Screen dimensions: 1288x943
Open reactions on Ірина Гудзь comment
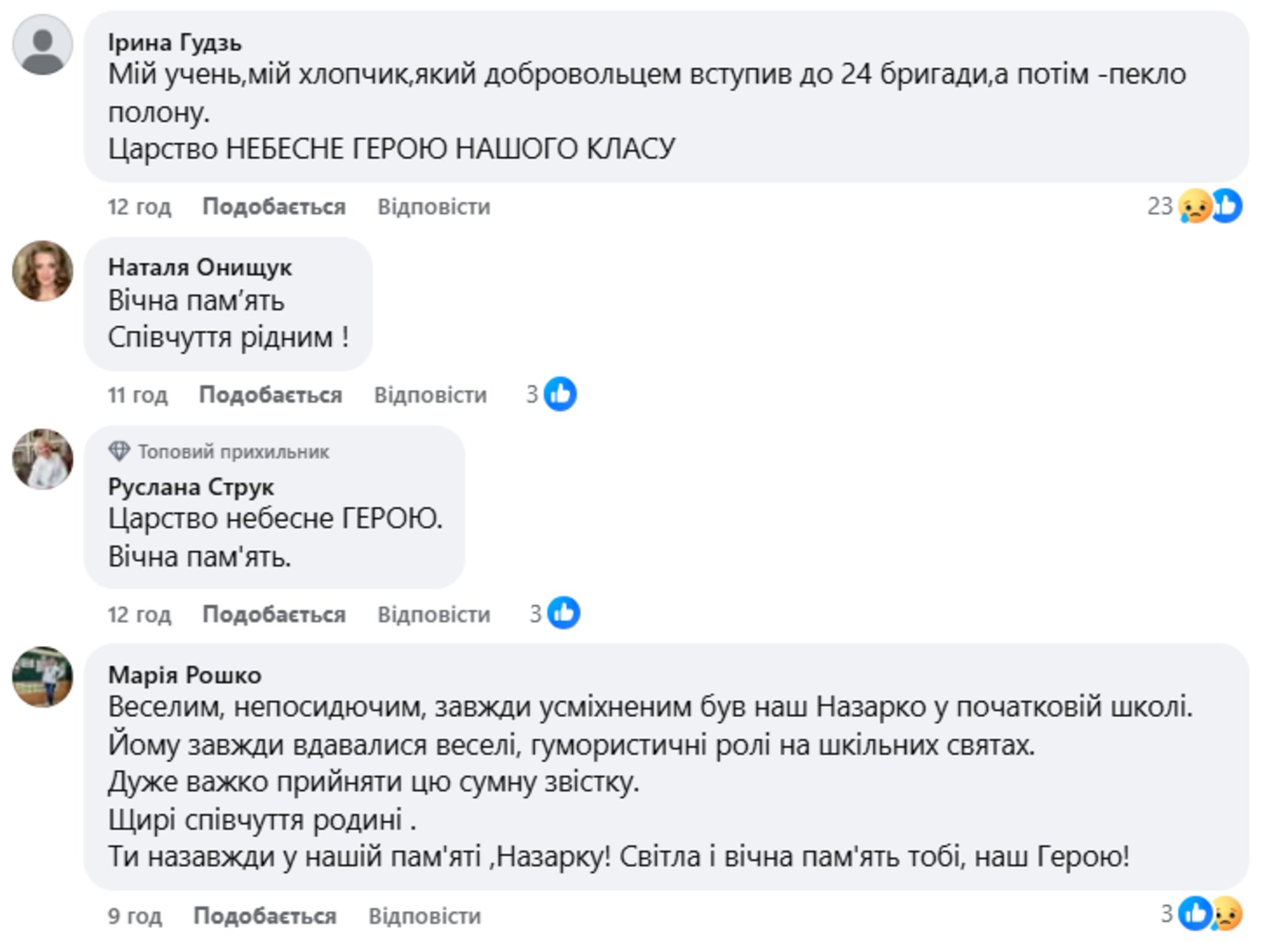pyautogui.click(x=1195, y=206)
